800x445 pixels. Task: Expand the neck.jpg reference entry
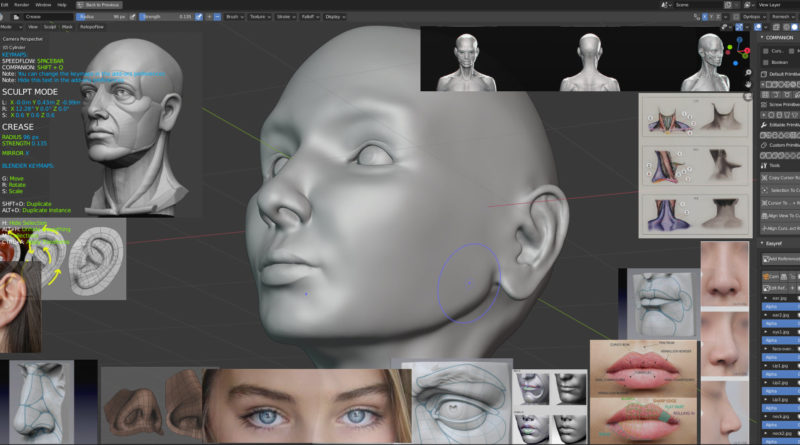click(765, 416)
